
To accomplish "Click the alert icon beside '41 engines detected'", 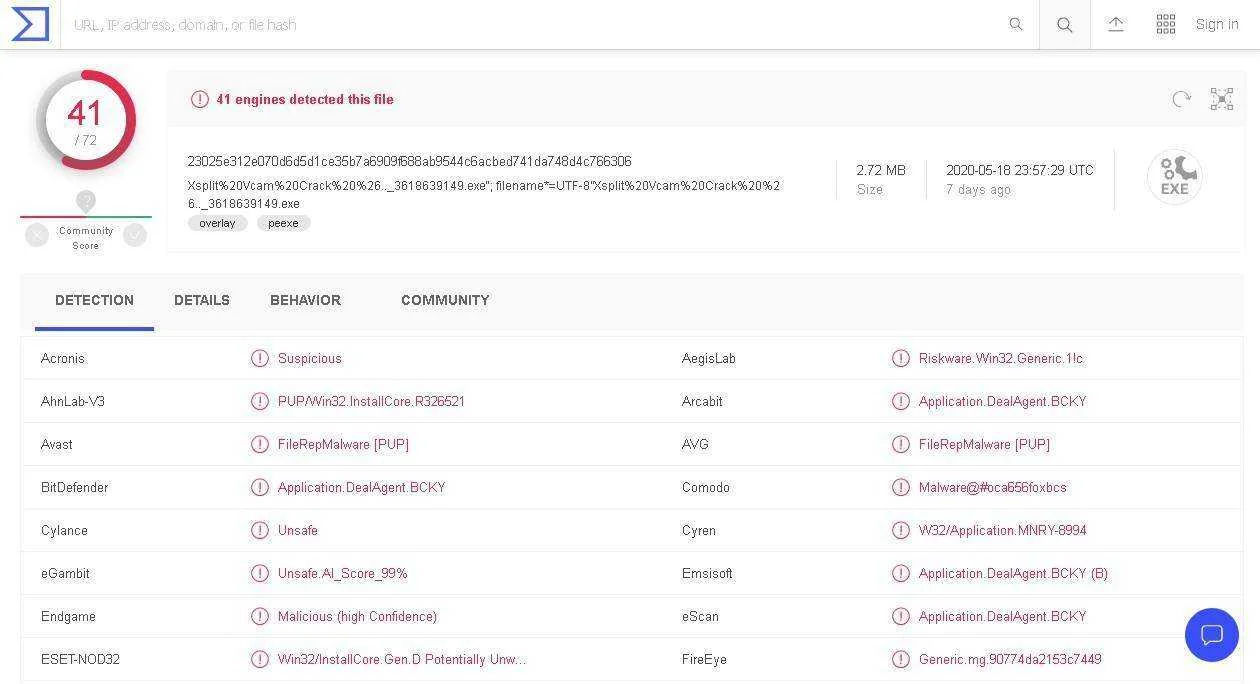I will 200,99.
